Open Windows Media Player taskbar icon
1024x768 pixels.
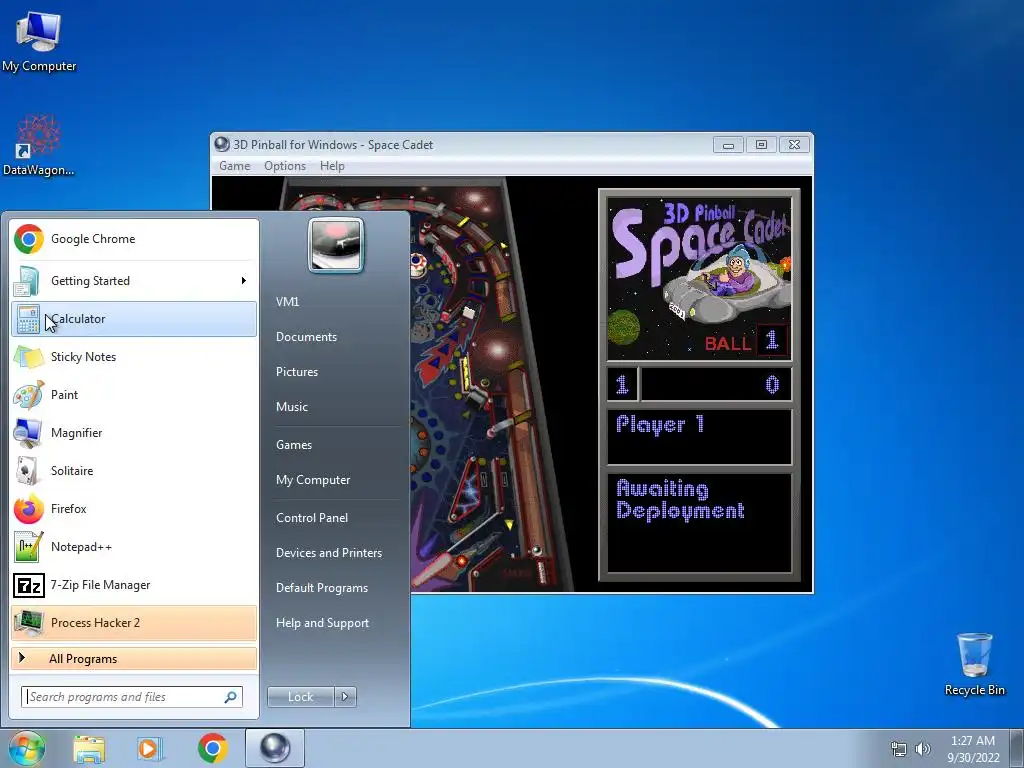point(150,748)
